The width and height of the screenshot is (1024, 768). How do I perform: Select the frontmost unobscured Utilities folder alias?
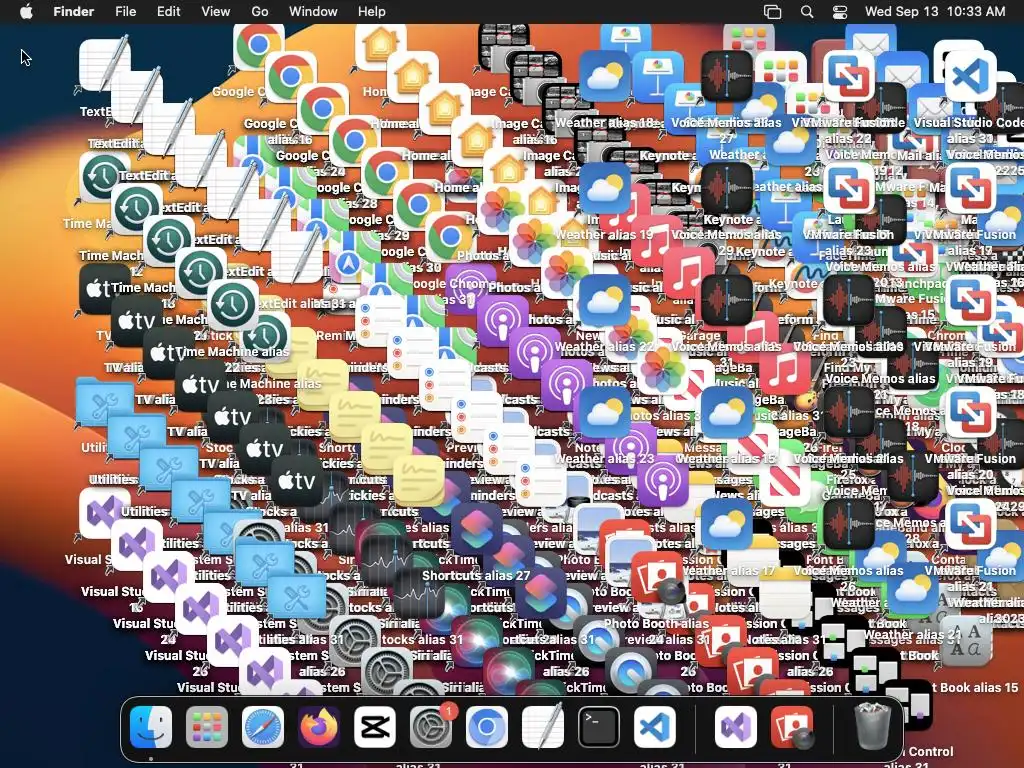[x=296, y=596]
